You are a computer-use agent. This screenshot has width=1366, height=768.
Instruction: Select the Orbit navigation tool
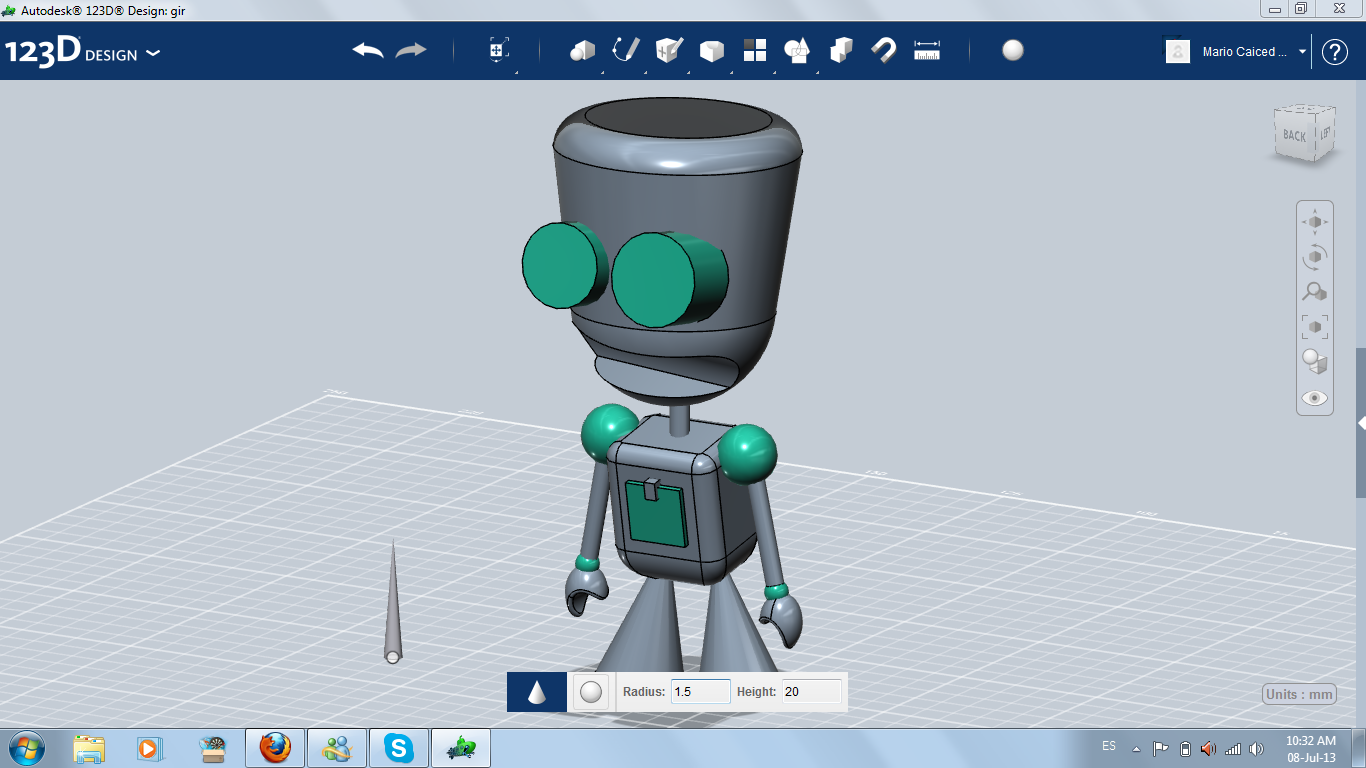(1315, 256)
